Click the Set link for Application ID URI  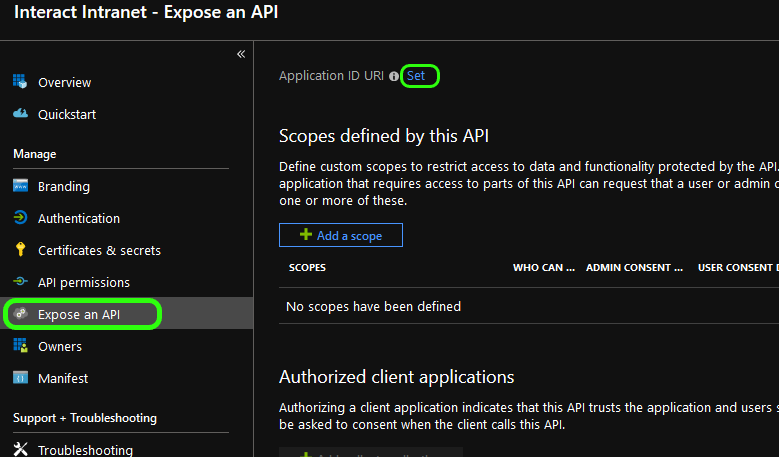pyautogui.click(x=416, y=76)
